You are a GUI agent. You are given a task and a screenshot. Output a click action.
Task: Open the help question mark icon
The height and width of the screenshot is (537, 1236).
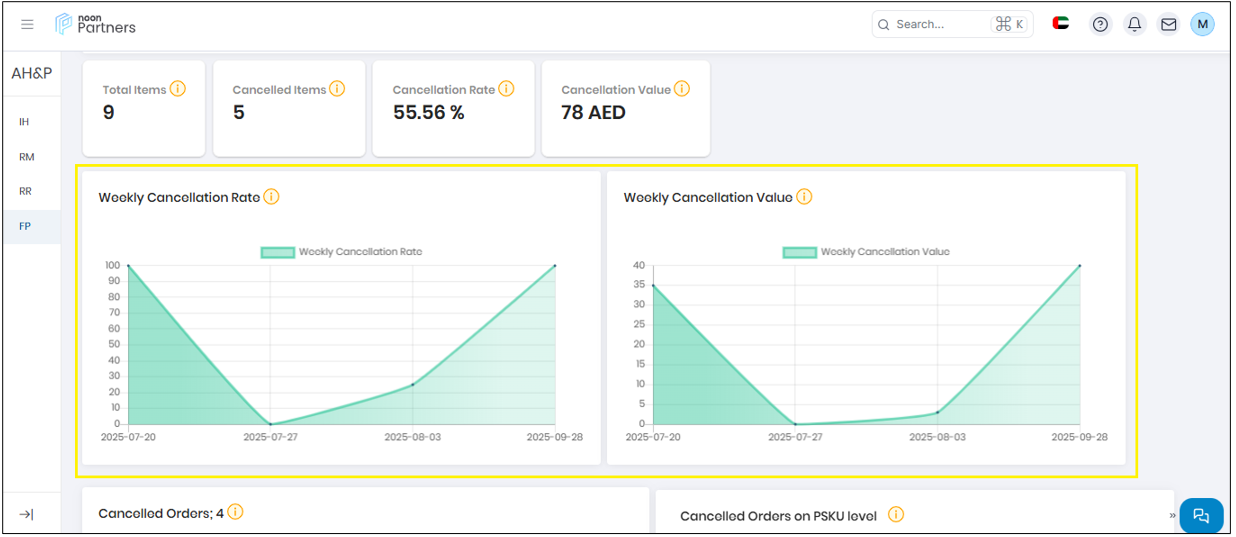point(1100,24)
